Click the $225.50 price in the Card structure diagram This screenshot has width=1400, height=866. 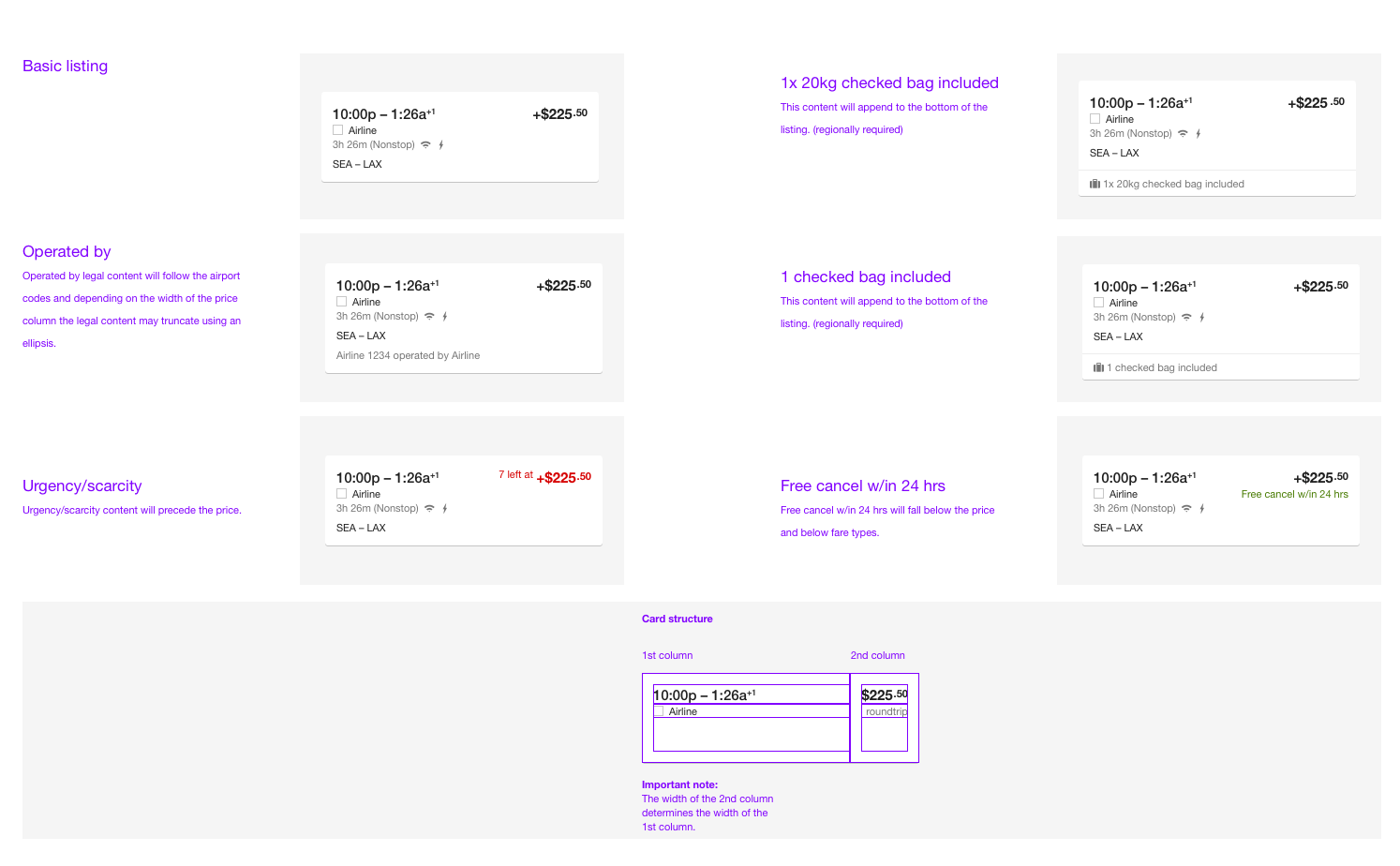[x=885, y=694]
